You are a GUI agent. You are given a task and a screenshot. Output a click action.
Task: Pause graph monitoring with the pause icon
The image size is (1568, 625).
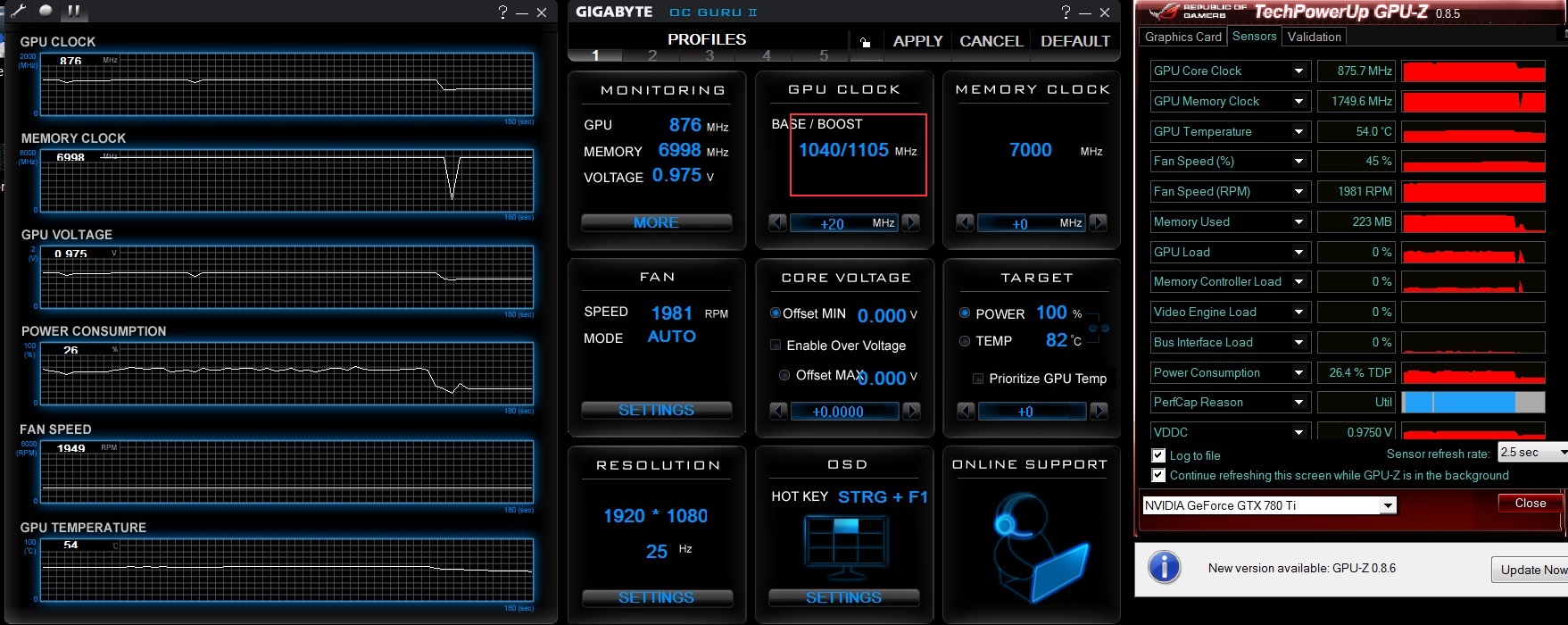click(x=74, y=11)
